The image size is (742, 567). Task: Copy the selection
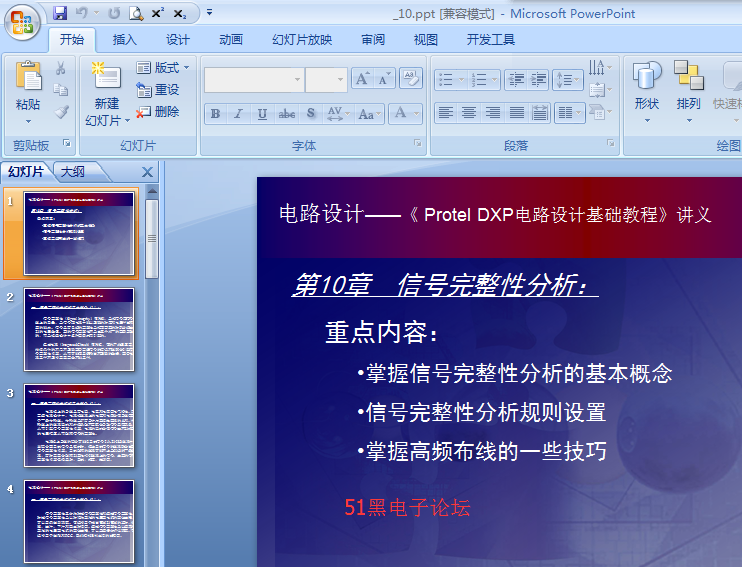(61, 90)
